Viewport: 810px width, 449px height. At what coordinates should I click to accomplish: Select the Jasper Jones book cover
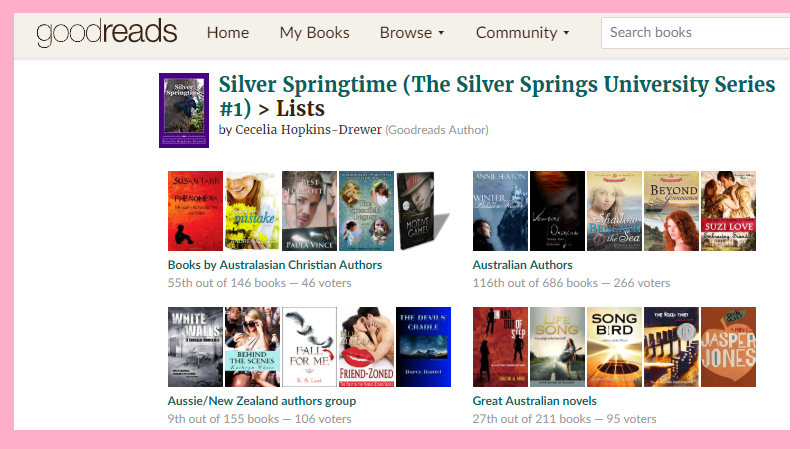pyautogui.click(x=728, y=347)
